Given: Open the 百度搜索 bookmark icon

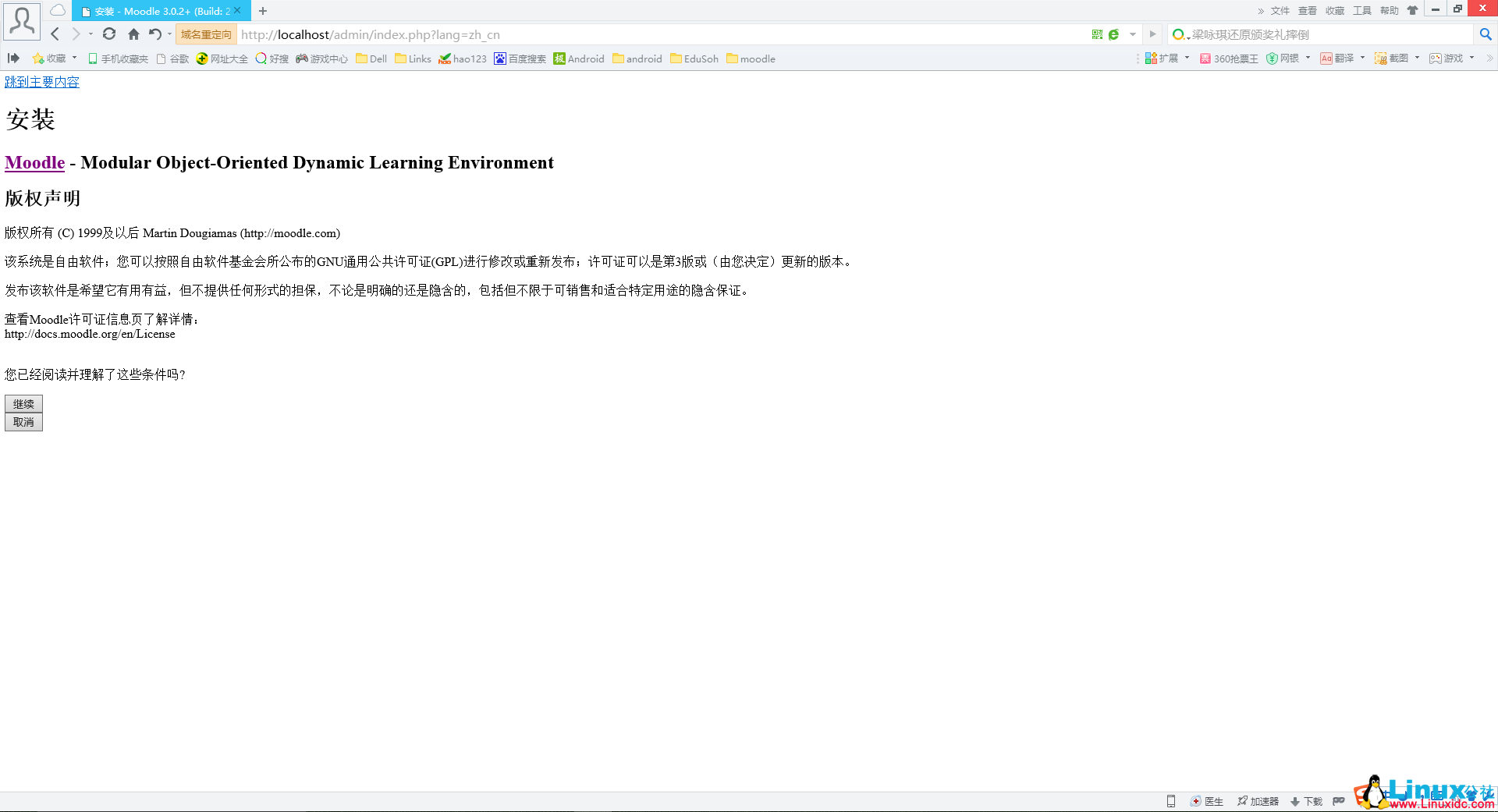Looking at the screenshot, I should pos(500,59).
